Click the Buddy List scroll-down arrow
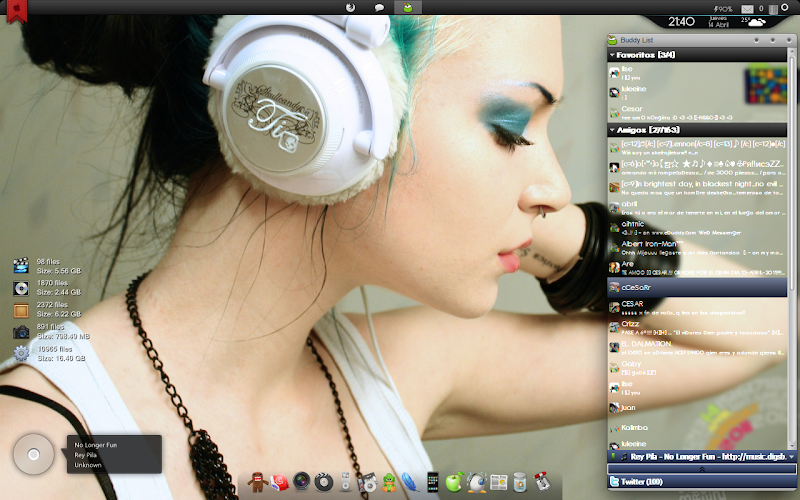The height and width of the screenshot is (500, 800). (x=792, y=445)
